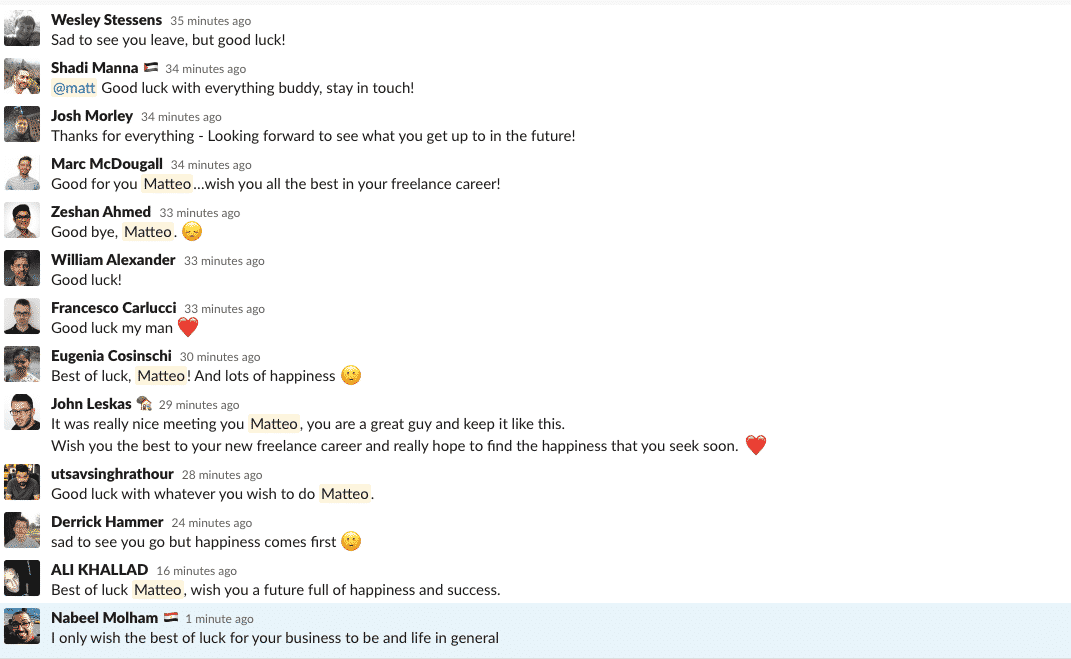The width and height of the screenshot is (1071, 659).
Task: Click the house status icon beside John Leskas
Action: [143, 403]
